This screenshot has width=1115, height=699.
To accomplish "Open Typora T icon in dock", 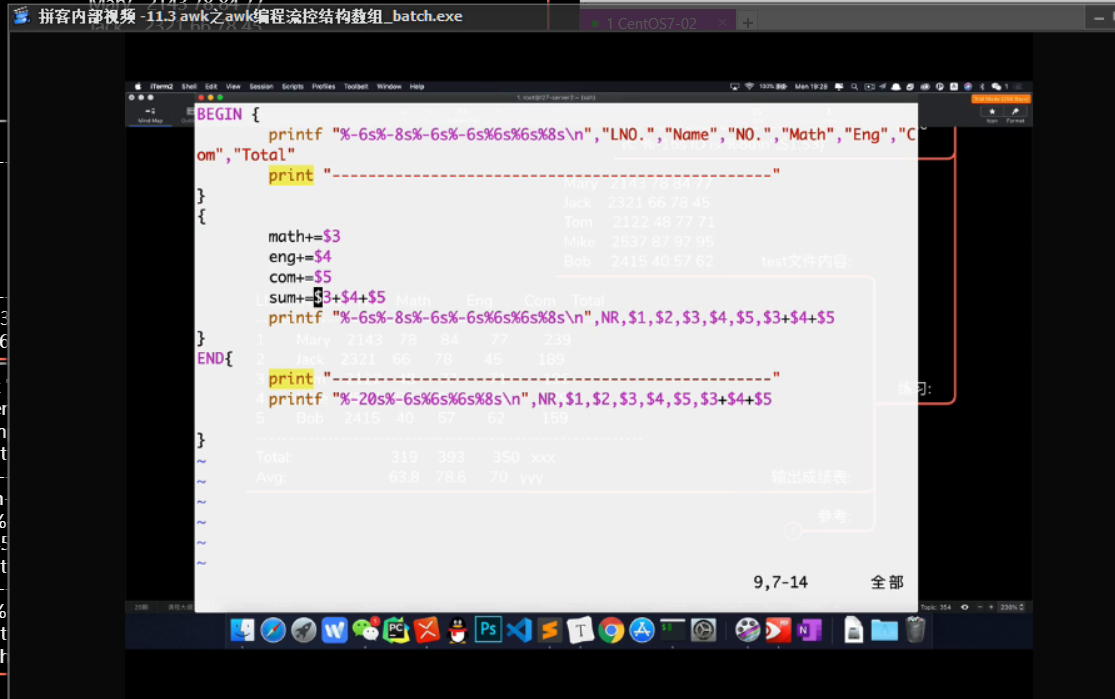I will pos(580,630).
